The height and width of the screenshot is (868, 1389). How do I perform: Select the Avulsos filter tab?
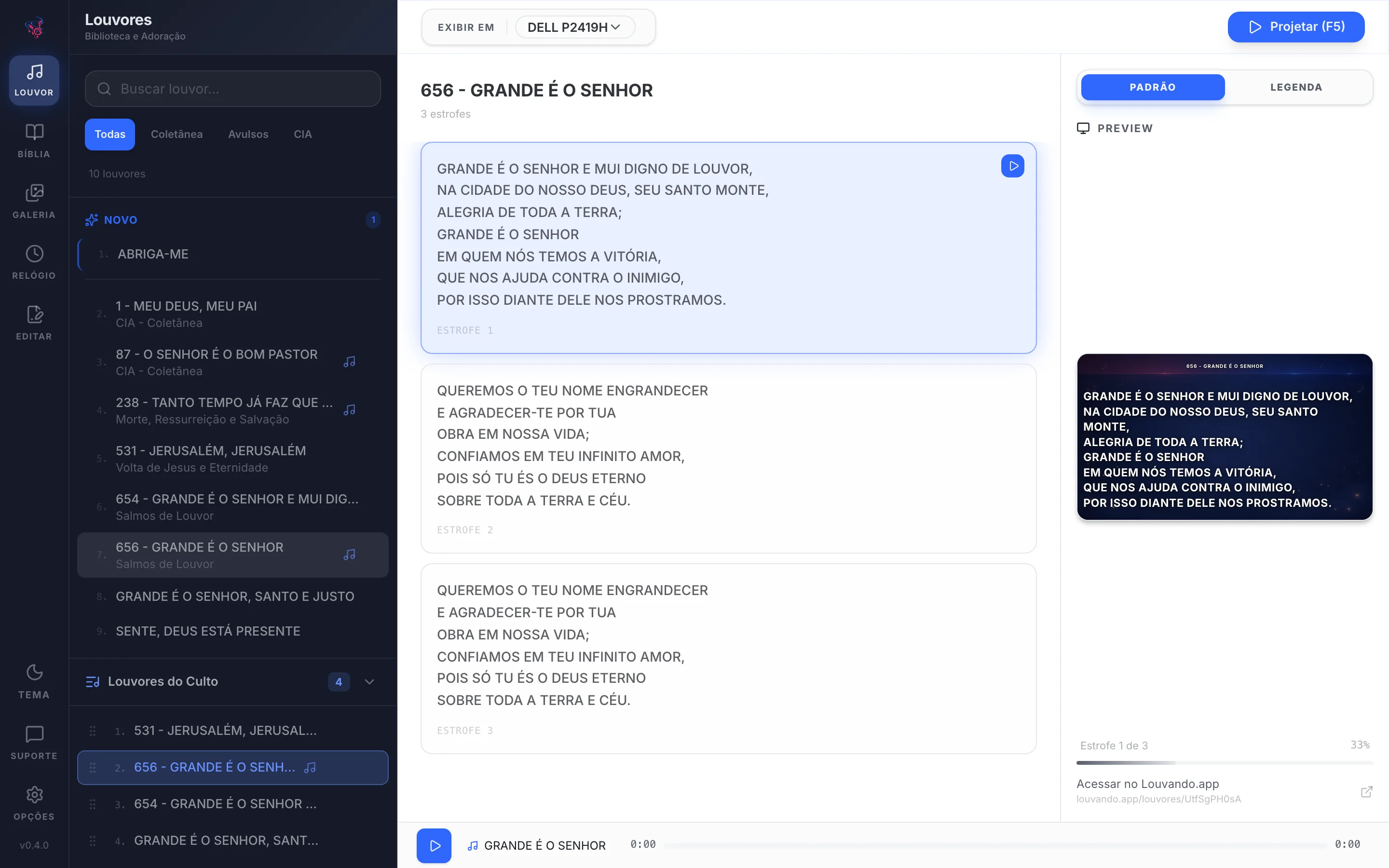point(248,135)
